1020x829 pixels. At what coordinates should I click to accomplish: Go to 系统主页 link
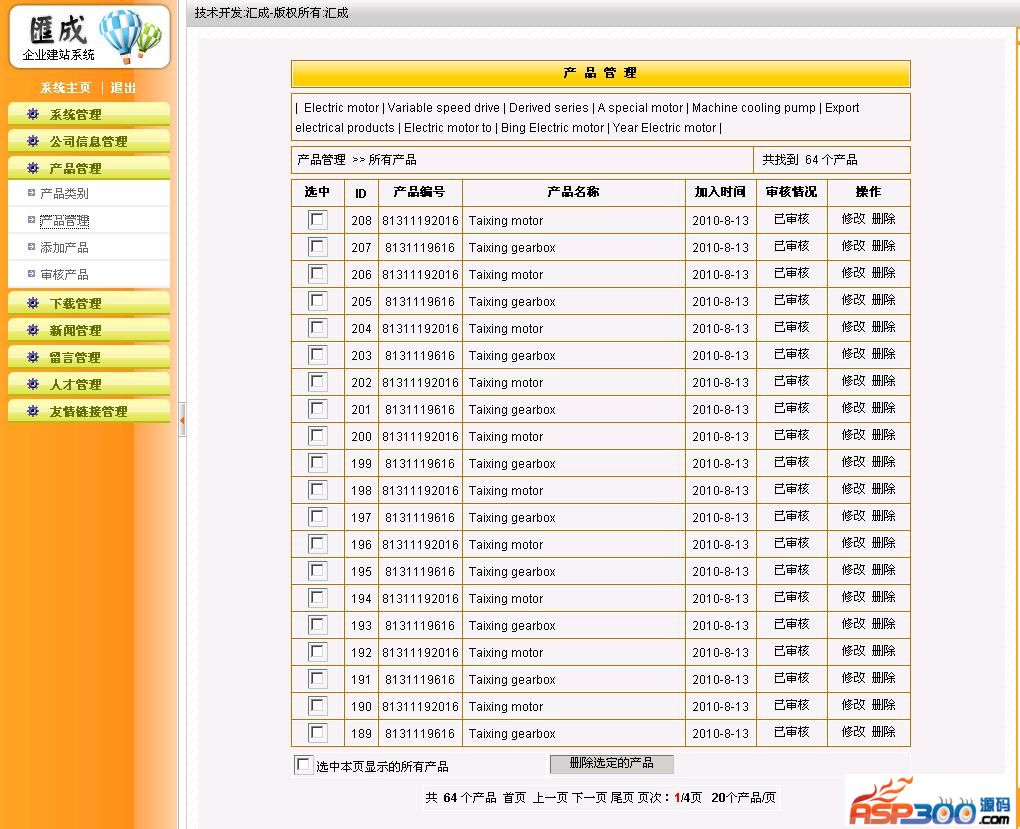pos(65,88)
